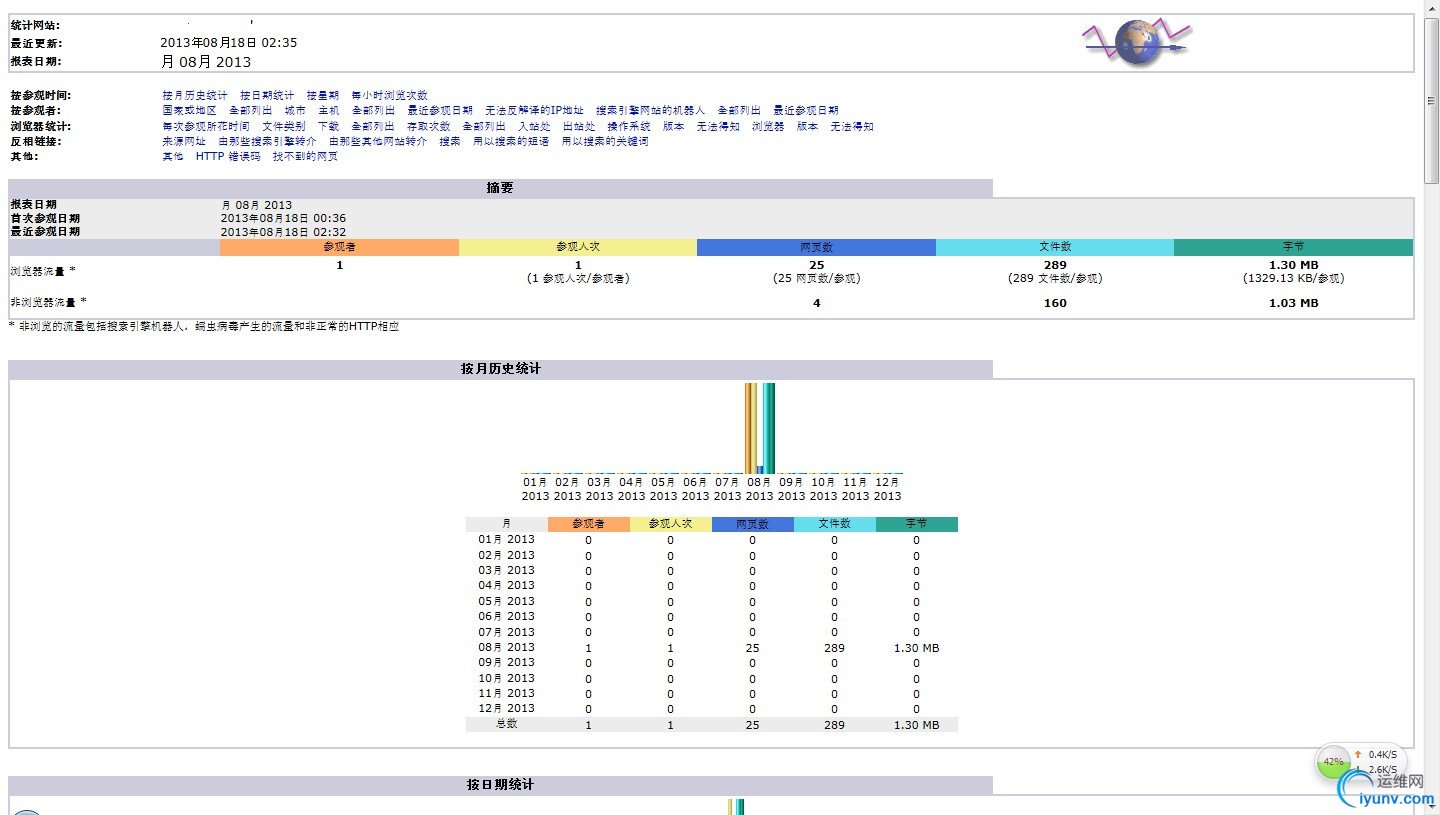The height and width of the screenshot is (815, 1440).
Task: Click chart axis label 01月 2013
Action: pyautogui.click(x=535, y=489)
